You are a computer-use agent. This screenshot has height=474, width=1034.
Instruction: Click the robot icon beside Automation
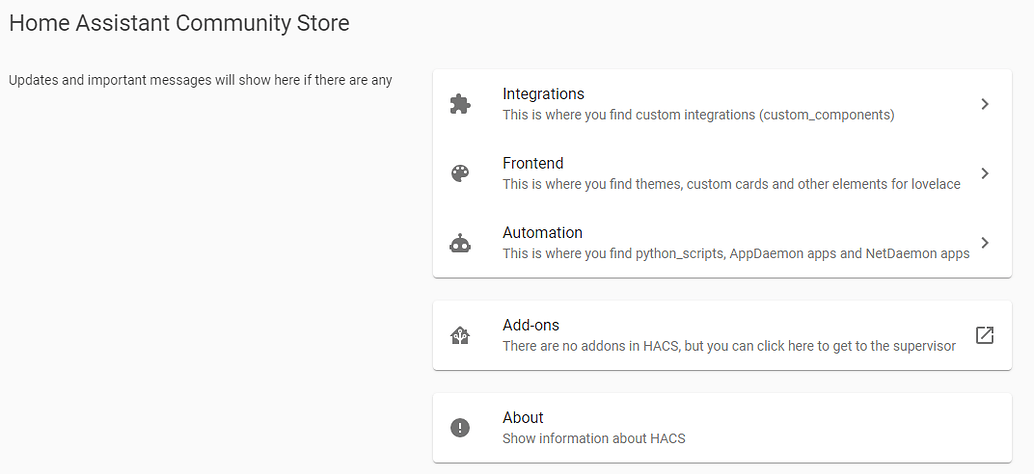[460, 243]
